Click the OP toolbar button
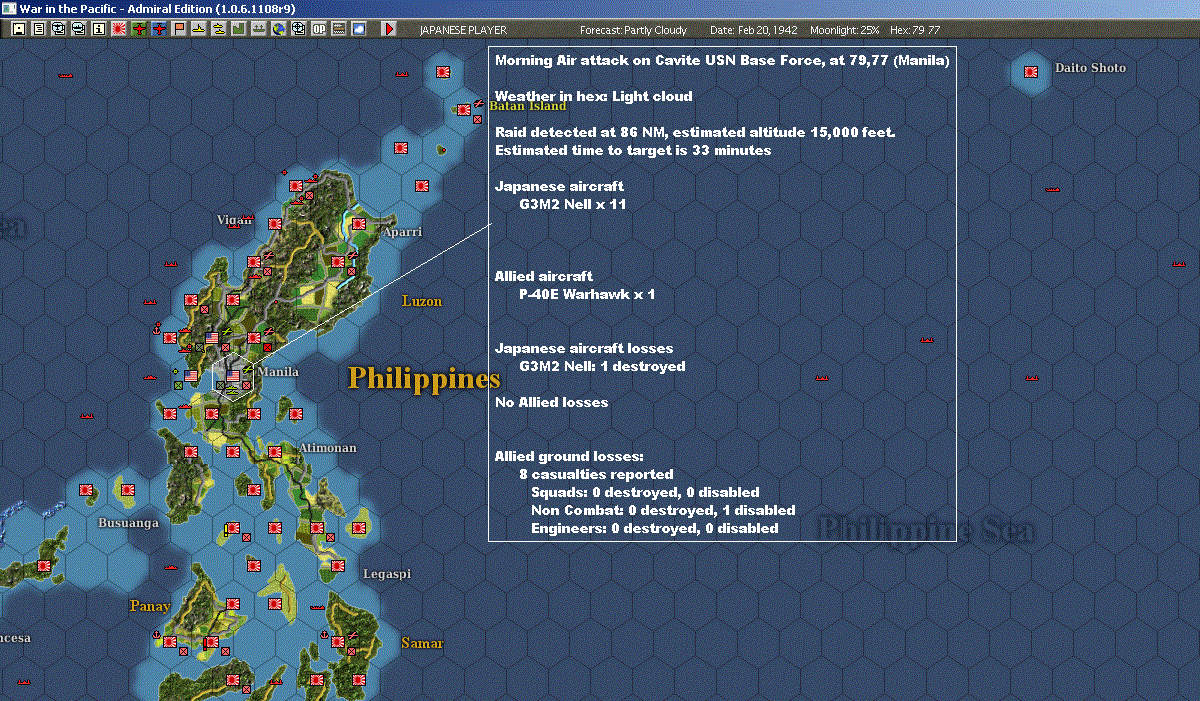The width and height of the screenshot is (1200, 701). click(318, 30)
